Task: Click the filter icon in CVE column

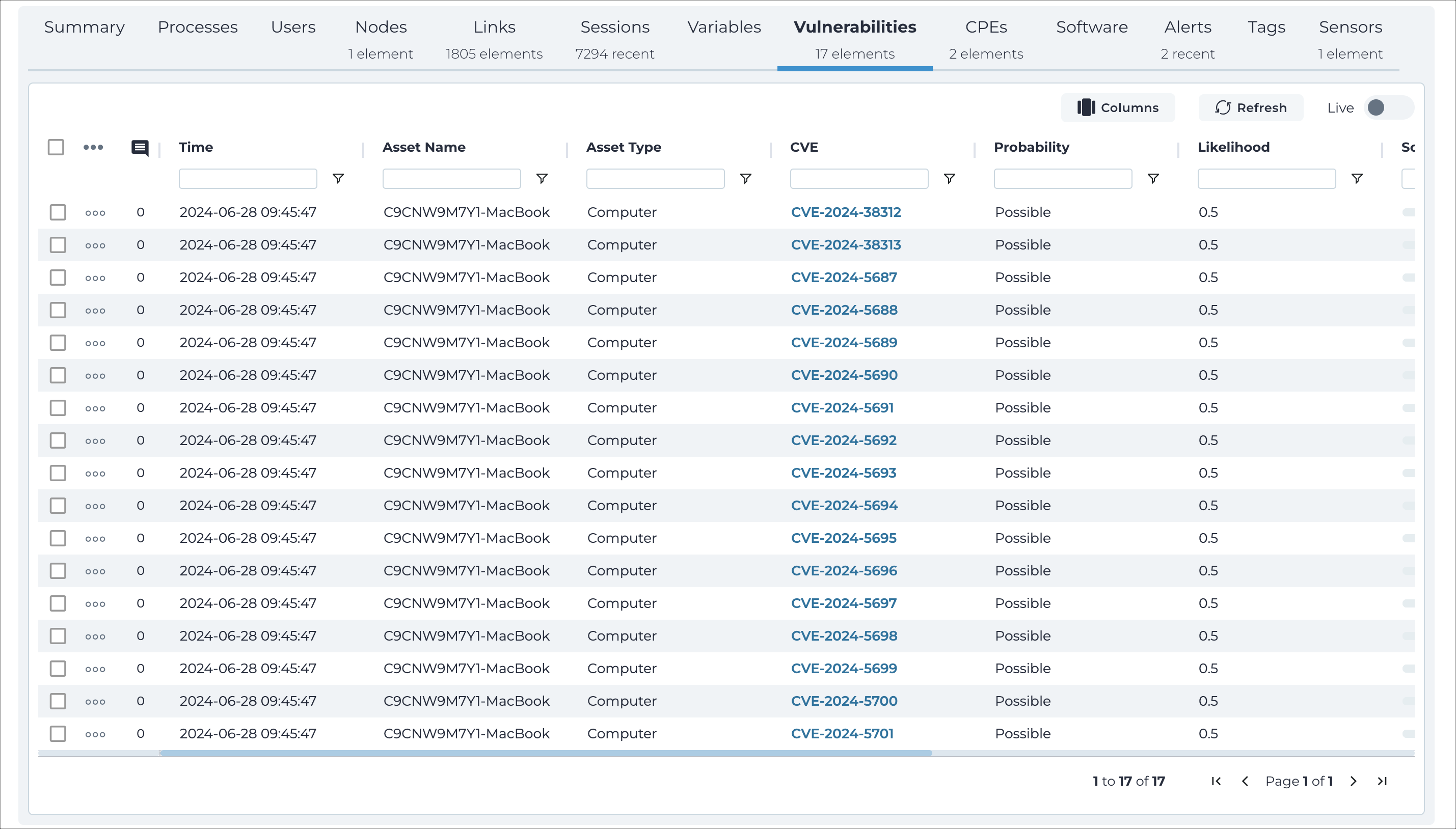Action: pos(950,178)
